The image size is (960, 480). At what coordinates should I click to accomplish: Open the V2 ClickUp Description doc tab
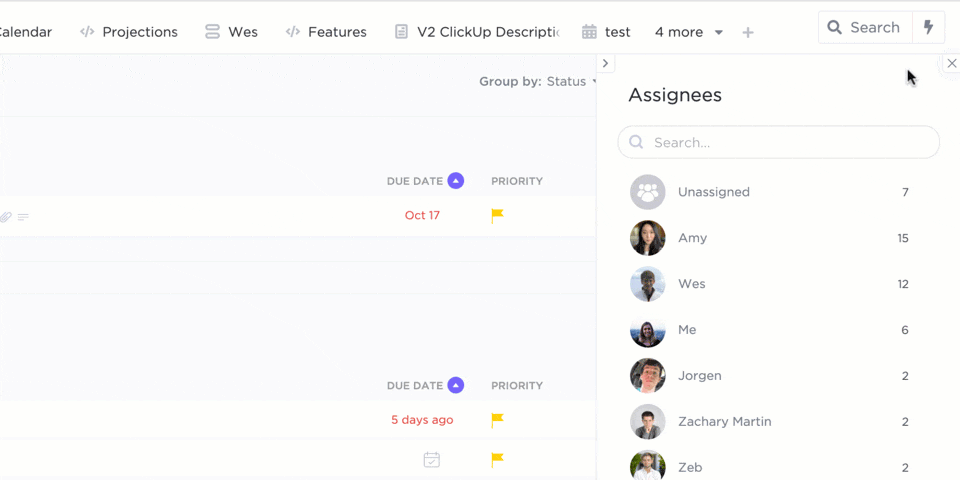pyautogui.click(x=477, y=32)
